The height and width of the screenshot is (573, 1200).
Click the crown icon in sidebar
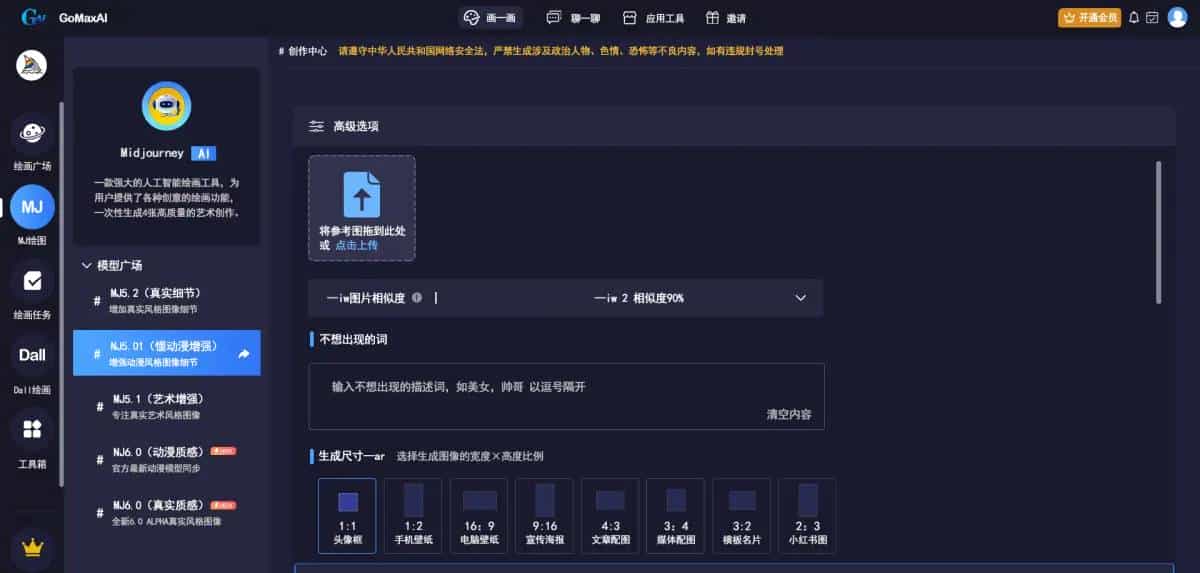pyautogui.click(x=32, y=548)
